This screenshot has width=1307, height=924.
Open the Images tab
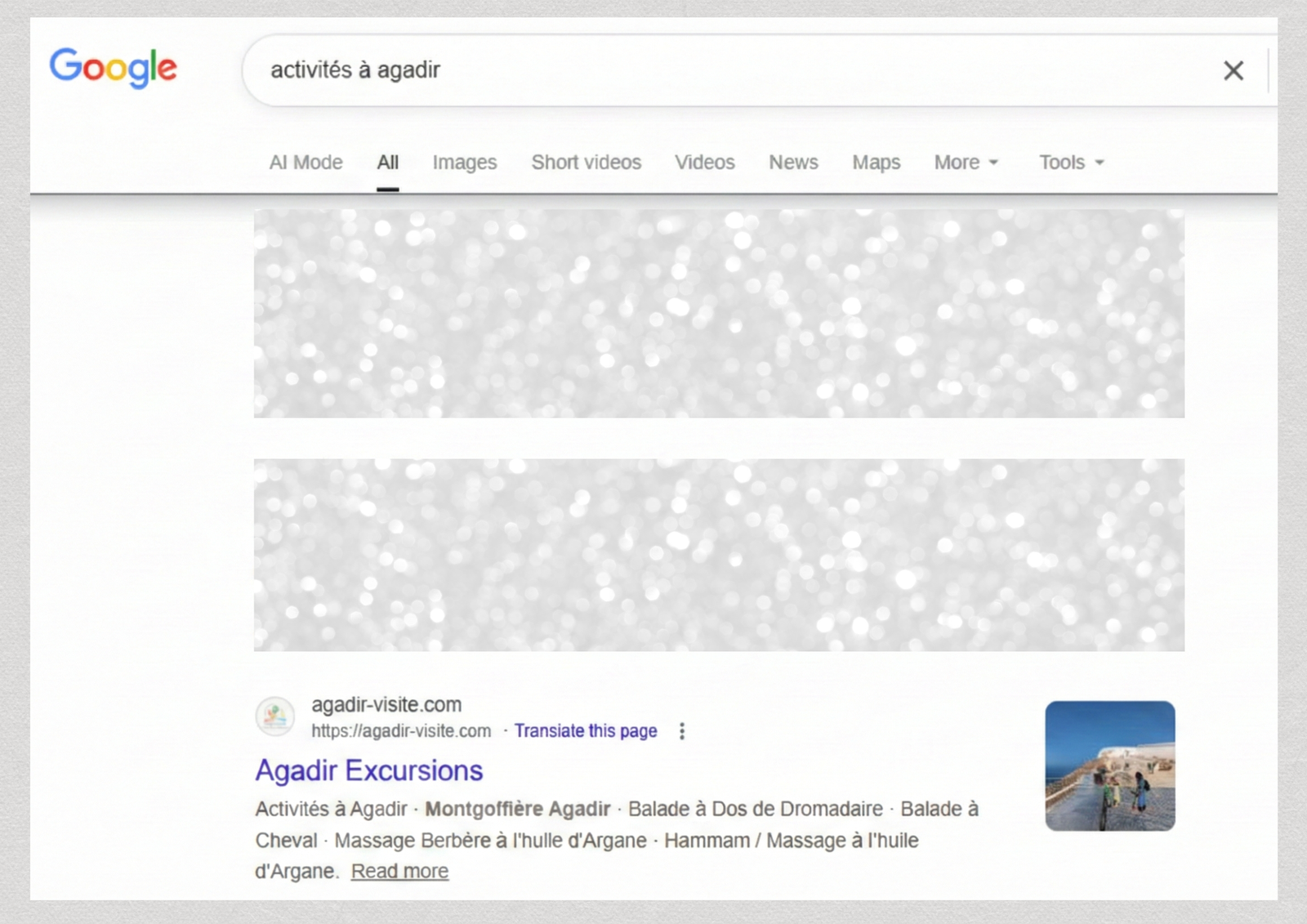click(x=464, y=163)
